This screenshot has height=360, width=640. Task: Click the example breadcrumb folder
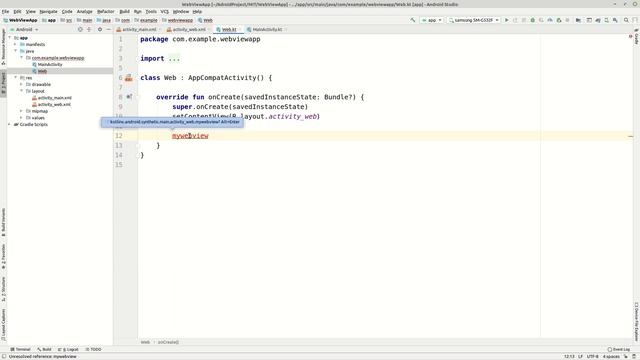pos(146,20)
